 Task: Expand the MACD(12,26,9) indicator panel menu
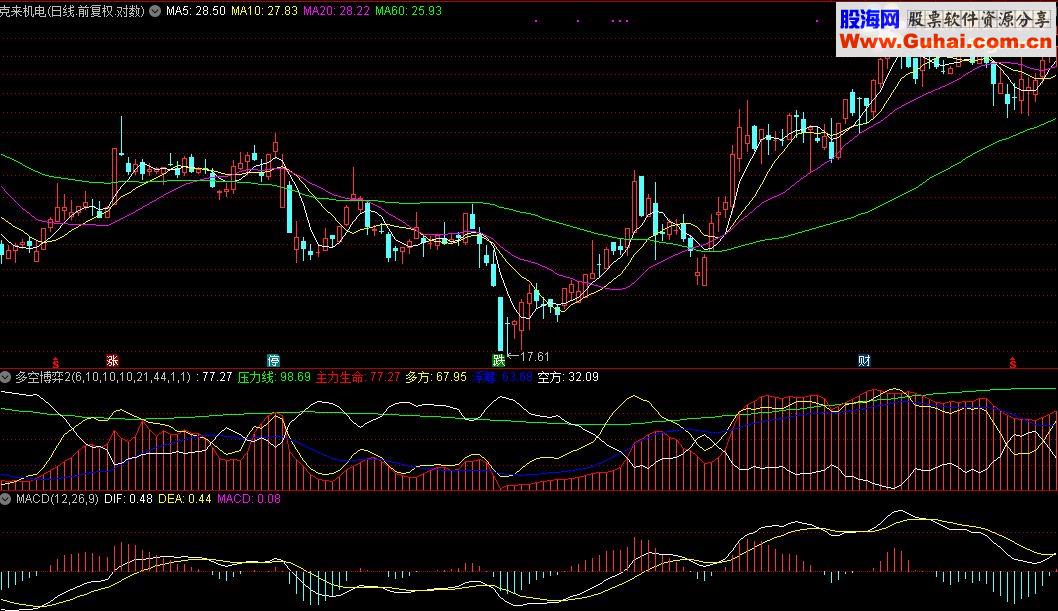click(x=5, y=499)
